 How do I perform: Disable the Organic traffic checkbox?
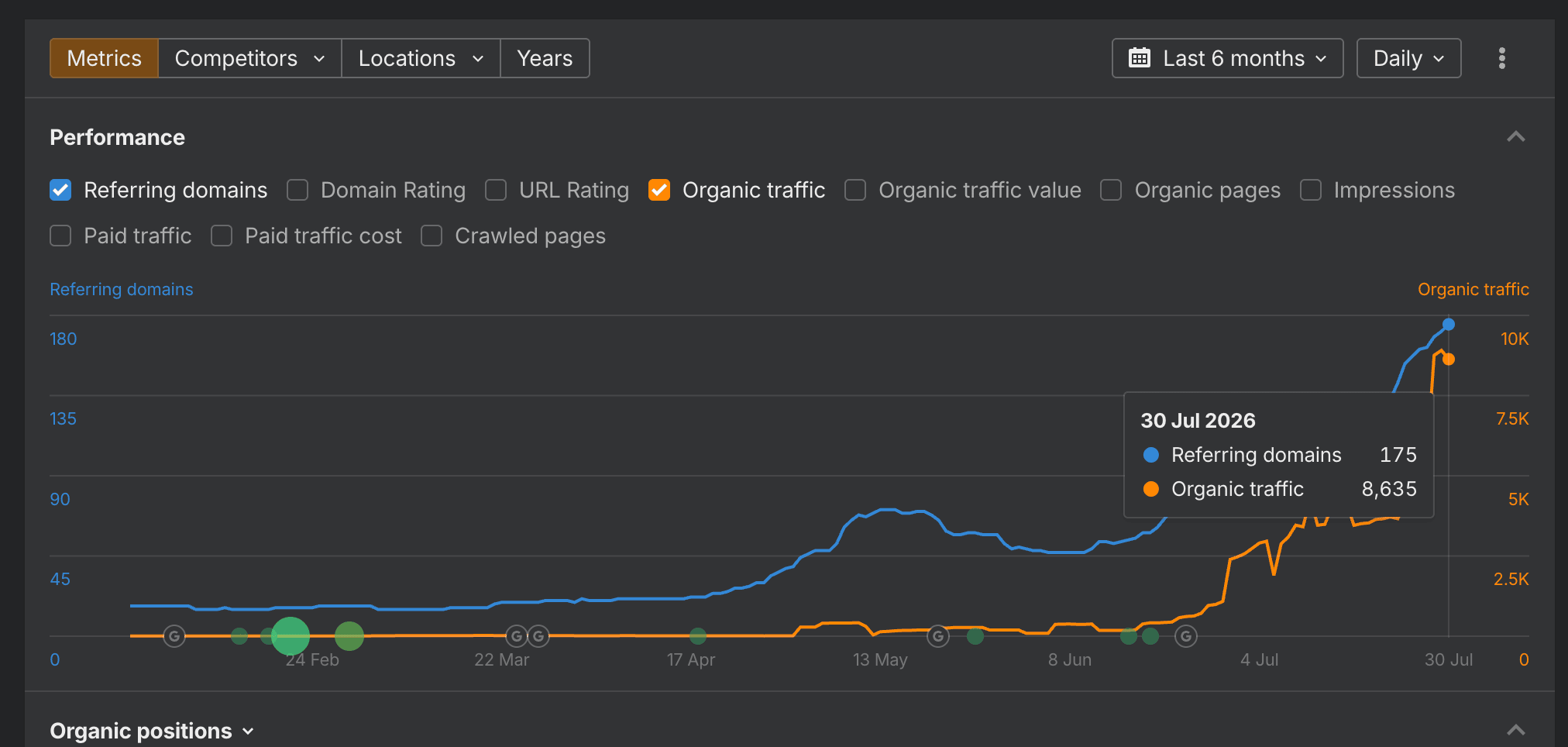[659, 190]
